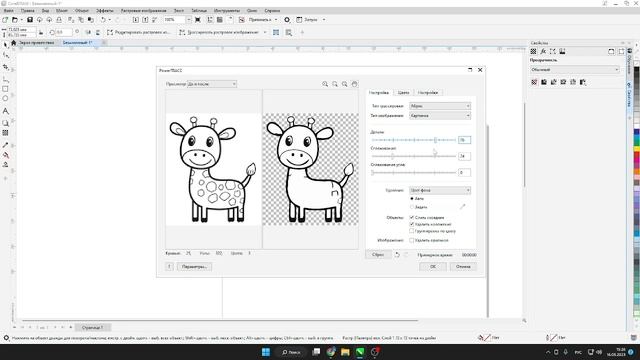
Task: Select the Crop tool in the toolbox
Action: click(x=5, y=67)
